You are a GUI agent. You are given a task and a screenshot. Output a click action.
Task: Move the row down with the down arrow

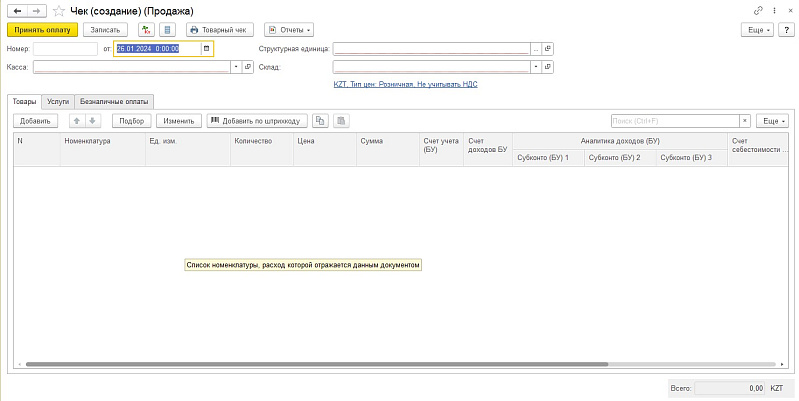pyautogui.click(x=93, y=121)
